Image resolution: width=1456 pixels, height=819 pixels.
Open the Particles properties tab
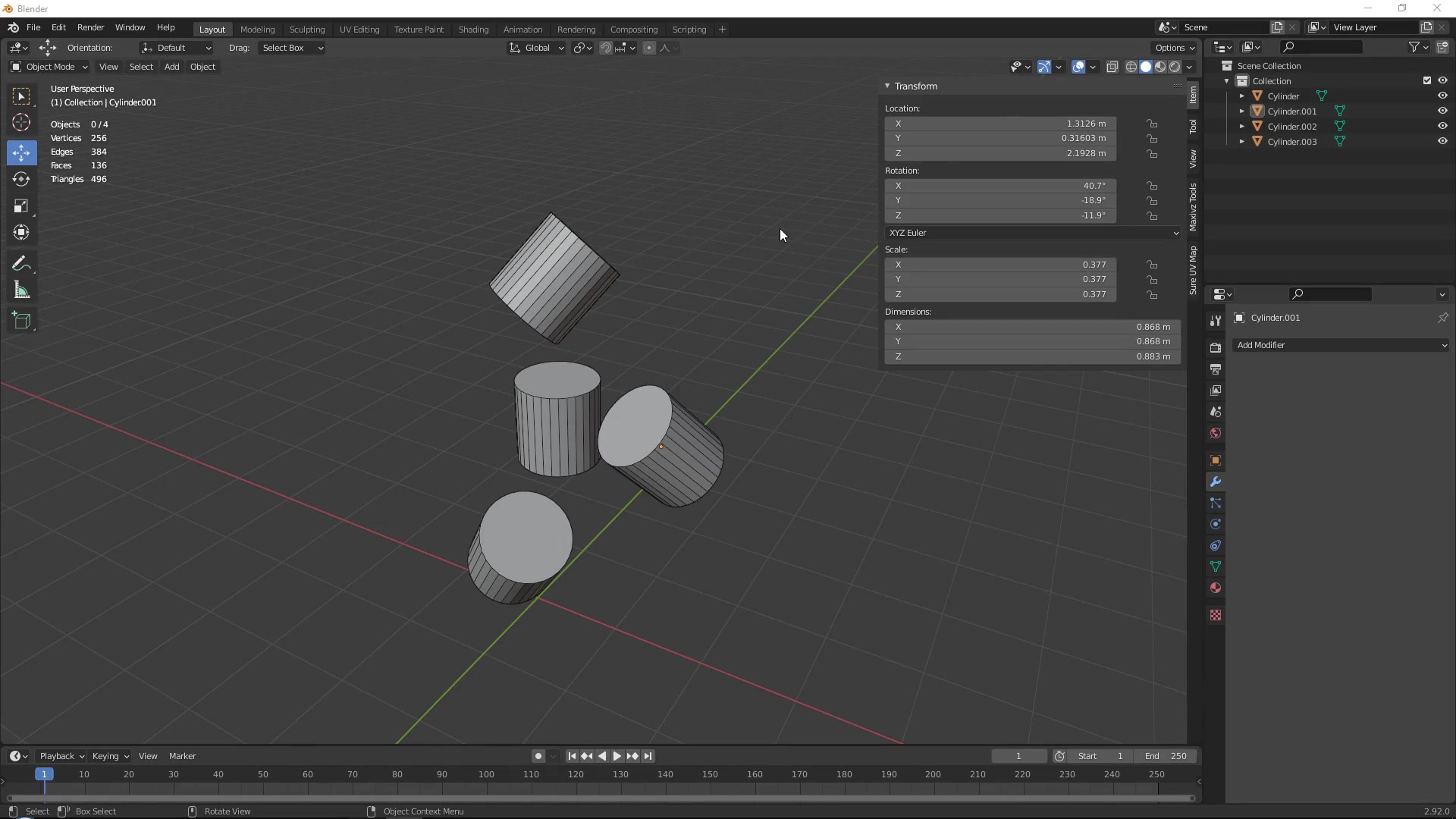click(x=1216, y=503)
